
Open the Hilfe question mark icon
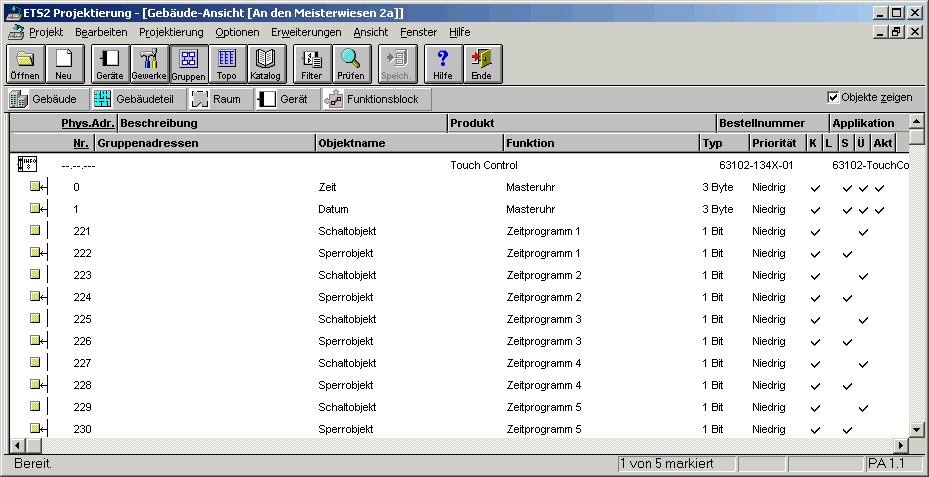coord(443,63)
